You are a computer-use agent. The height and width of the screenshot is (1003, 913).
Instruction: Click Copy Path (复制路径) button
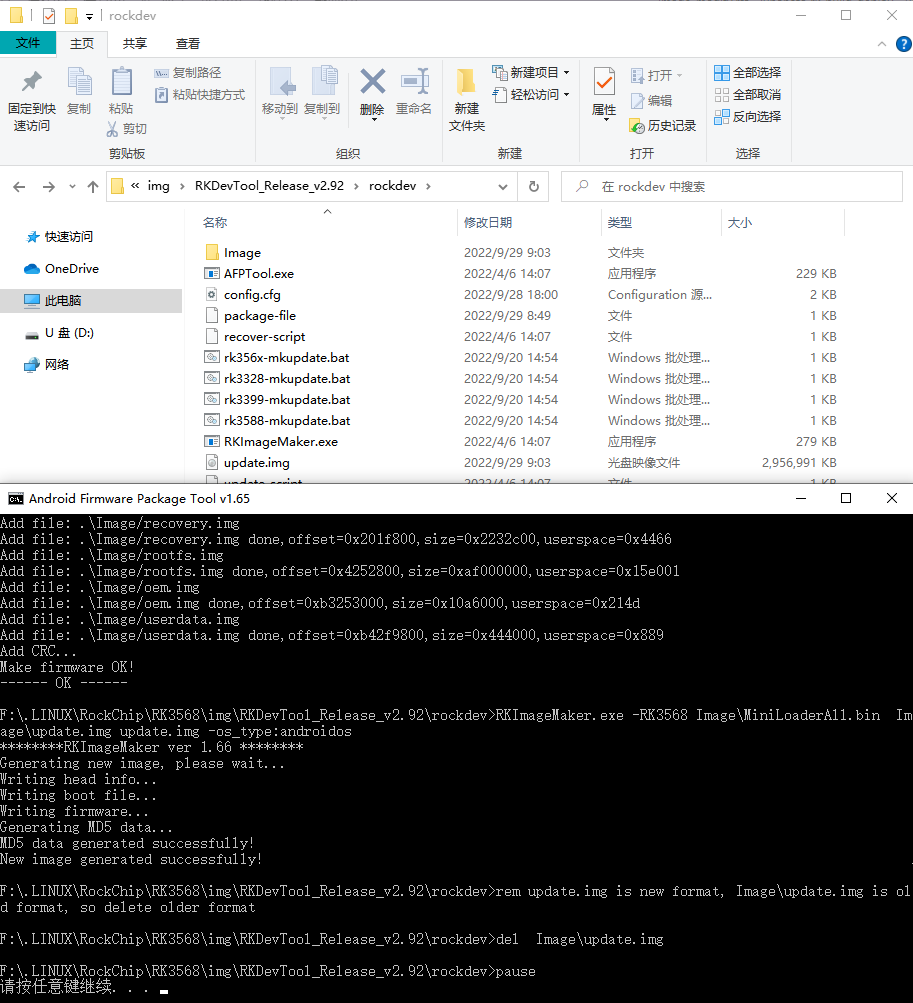pos(188,73)
